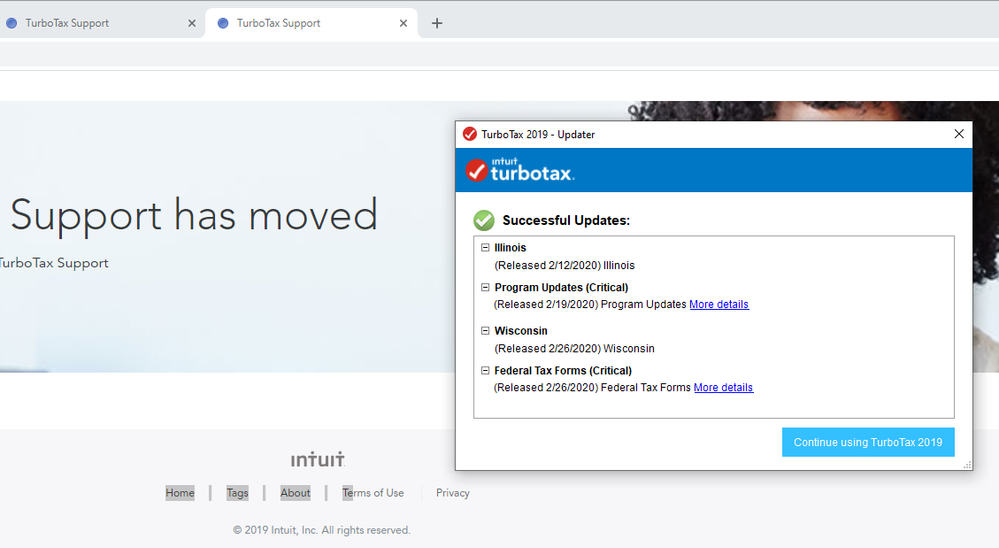Collapse the Federal Tax Forms (Critical) entry
Screen dimensions: 999x548
(485, 370)
